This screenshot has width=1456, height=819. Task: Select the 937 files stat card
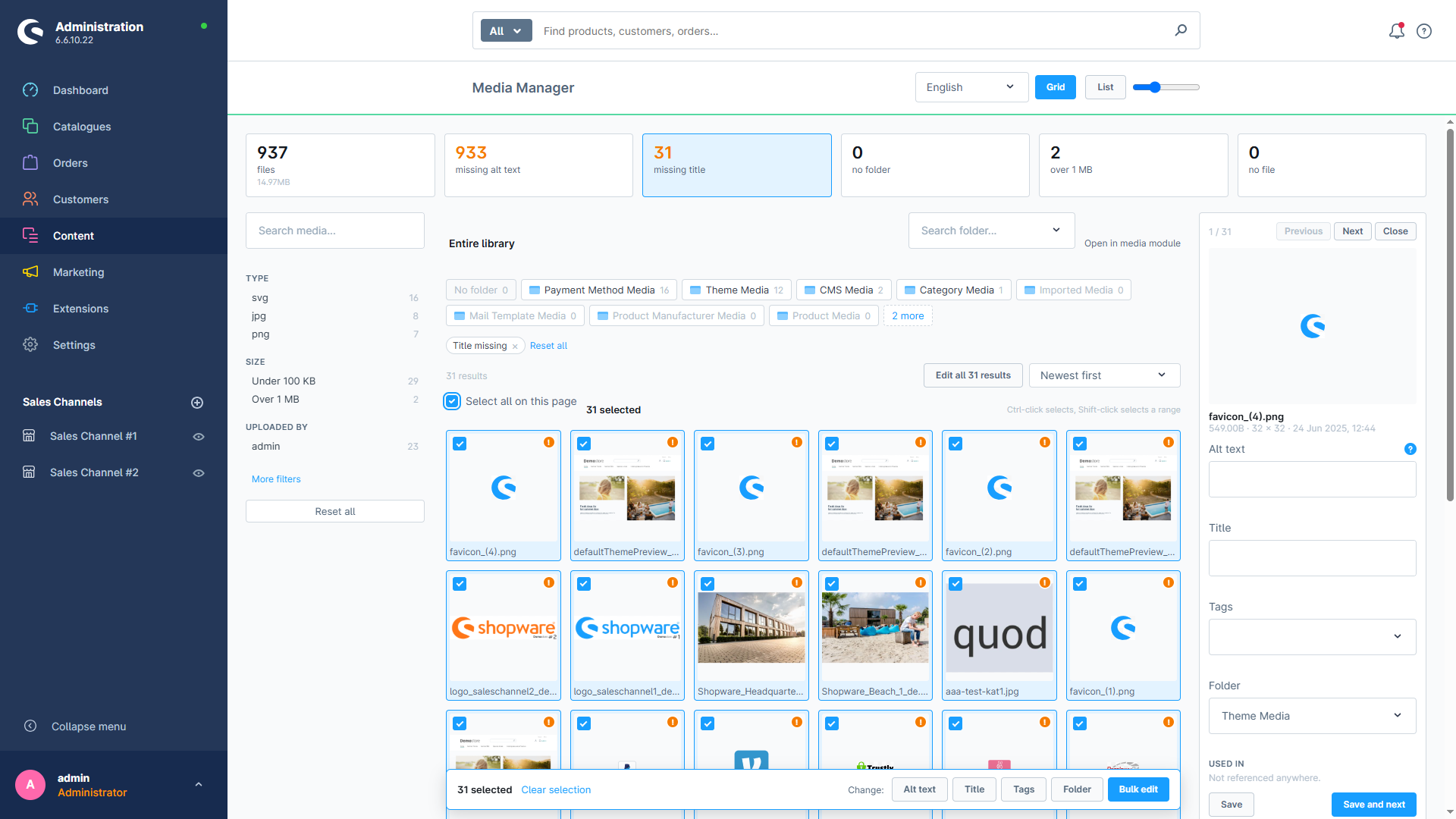[340, 165]
